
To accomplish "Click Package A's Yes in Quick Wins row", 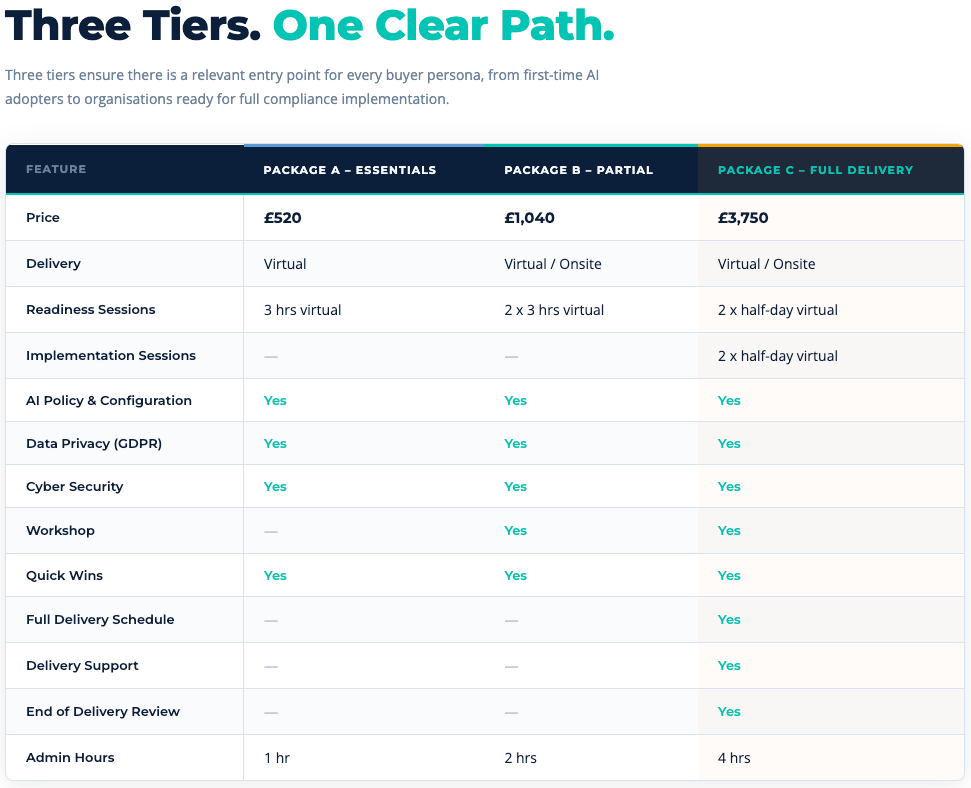I will 275,576.
